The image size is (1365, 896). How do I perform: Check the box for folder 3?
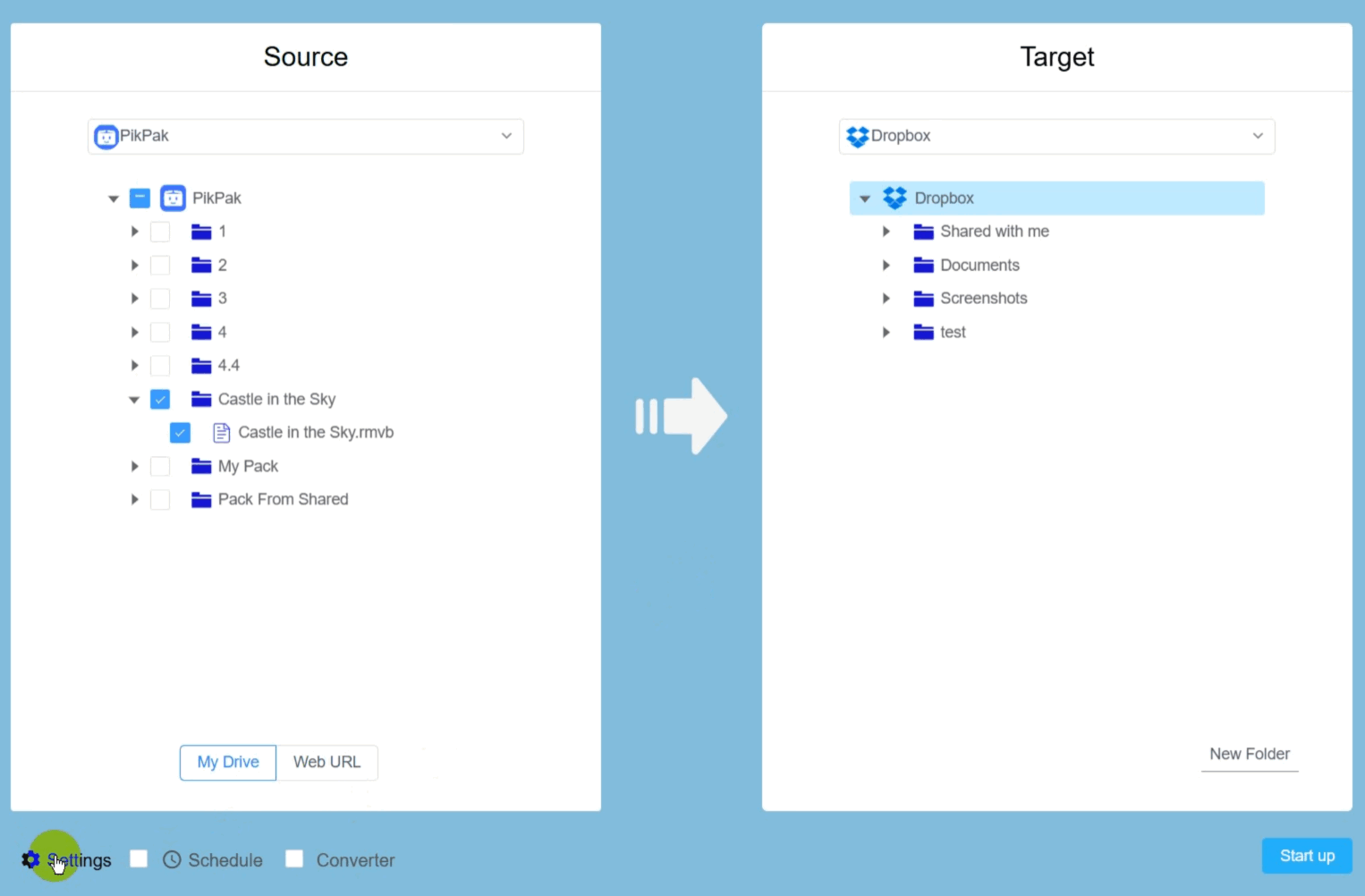point(160,299)
